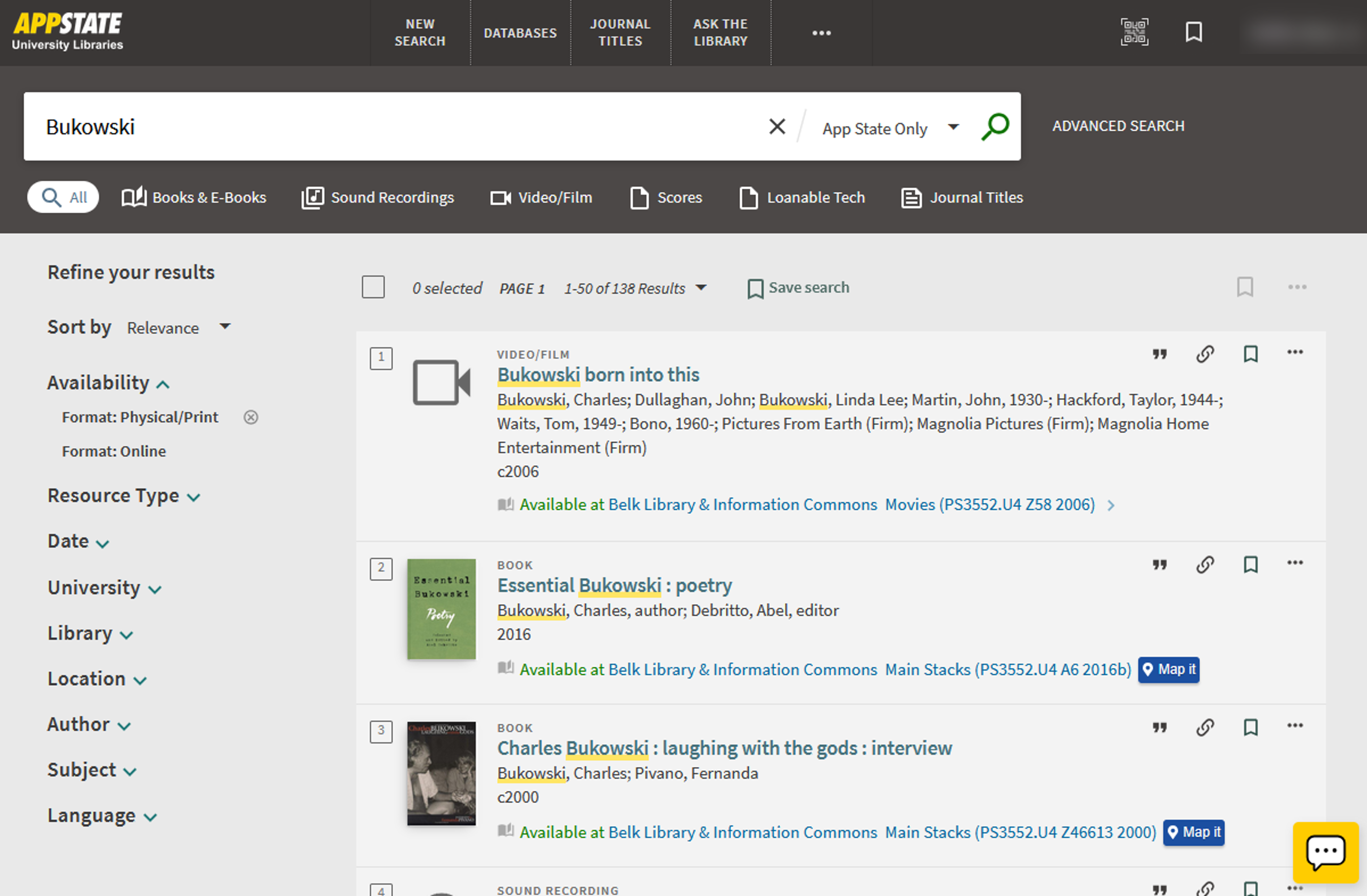Copy permalink icon for Essential Bukowski result
The width and height of the screenshot is (1367, 896).
tap(1205, 565)
